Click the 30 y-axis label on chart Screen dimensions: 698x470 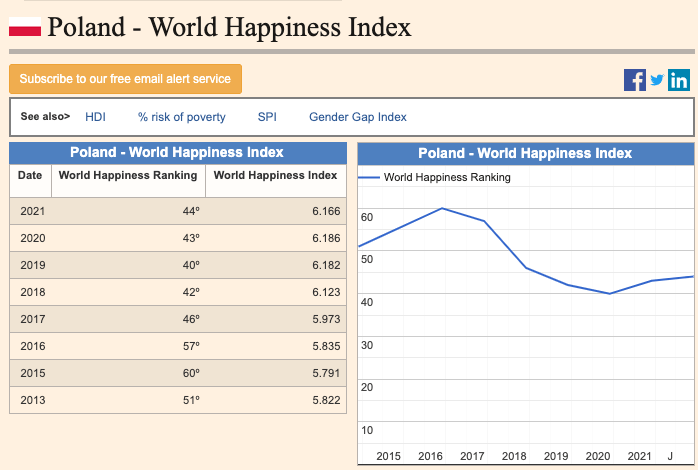[x=367, y=345]
